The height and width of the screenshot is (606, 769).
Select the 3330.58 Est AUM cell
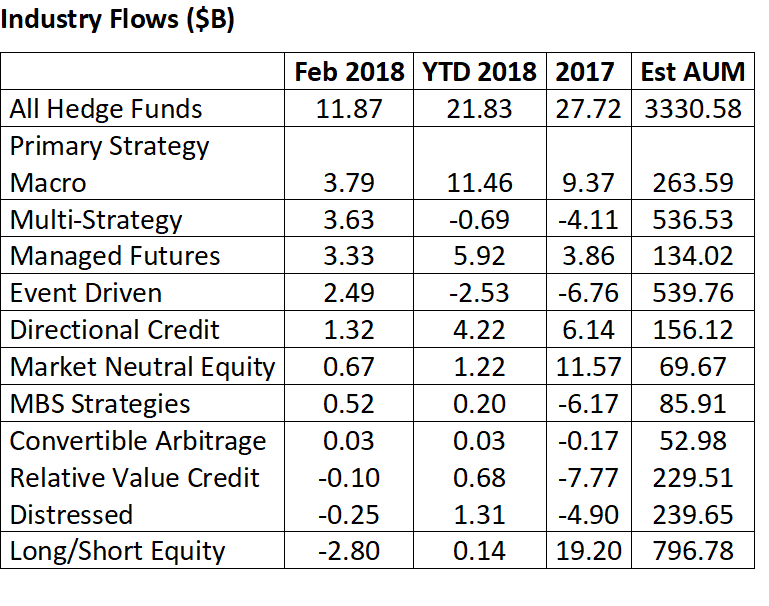click(693, 109)
